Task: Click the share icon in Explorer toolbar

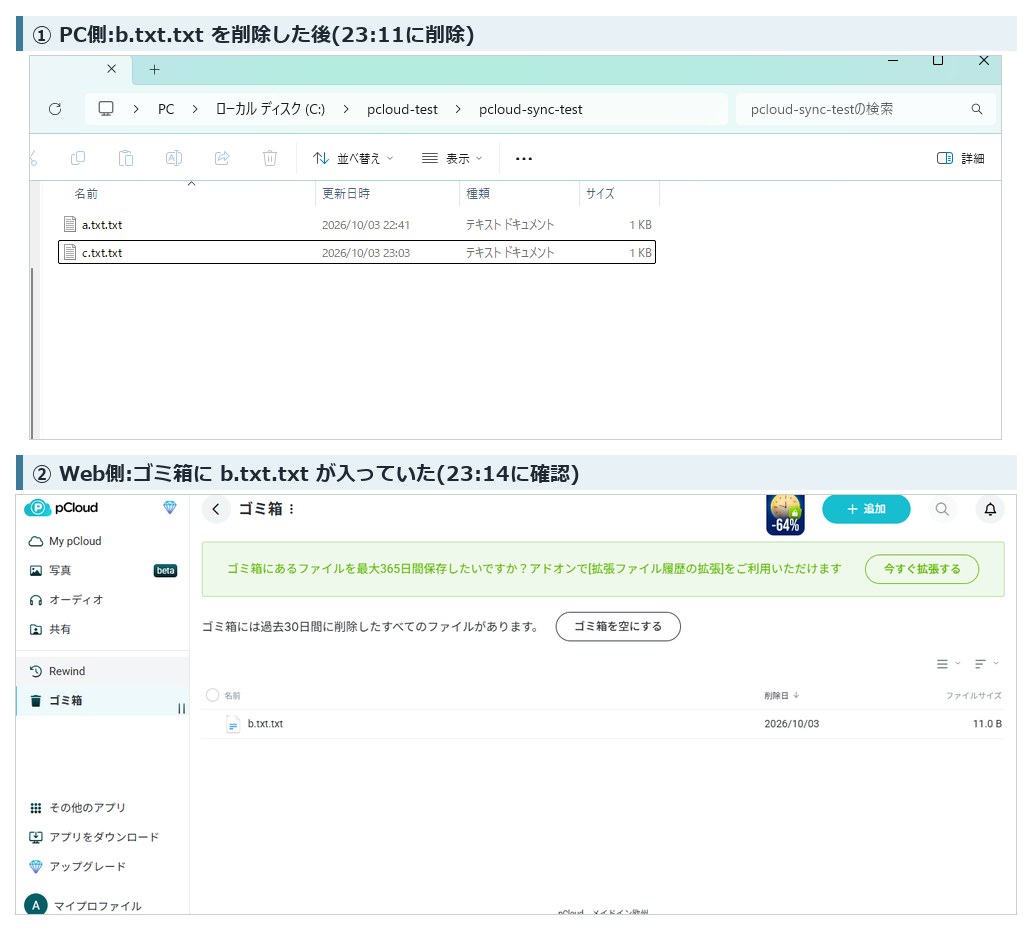Action: (x=222, y=158)
